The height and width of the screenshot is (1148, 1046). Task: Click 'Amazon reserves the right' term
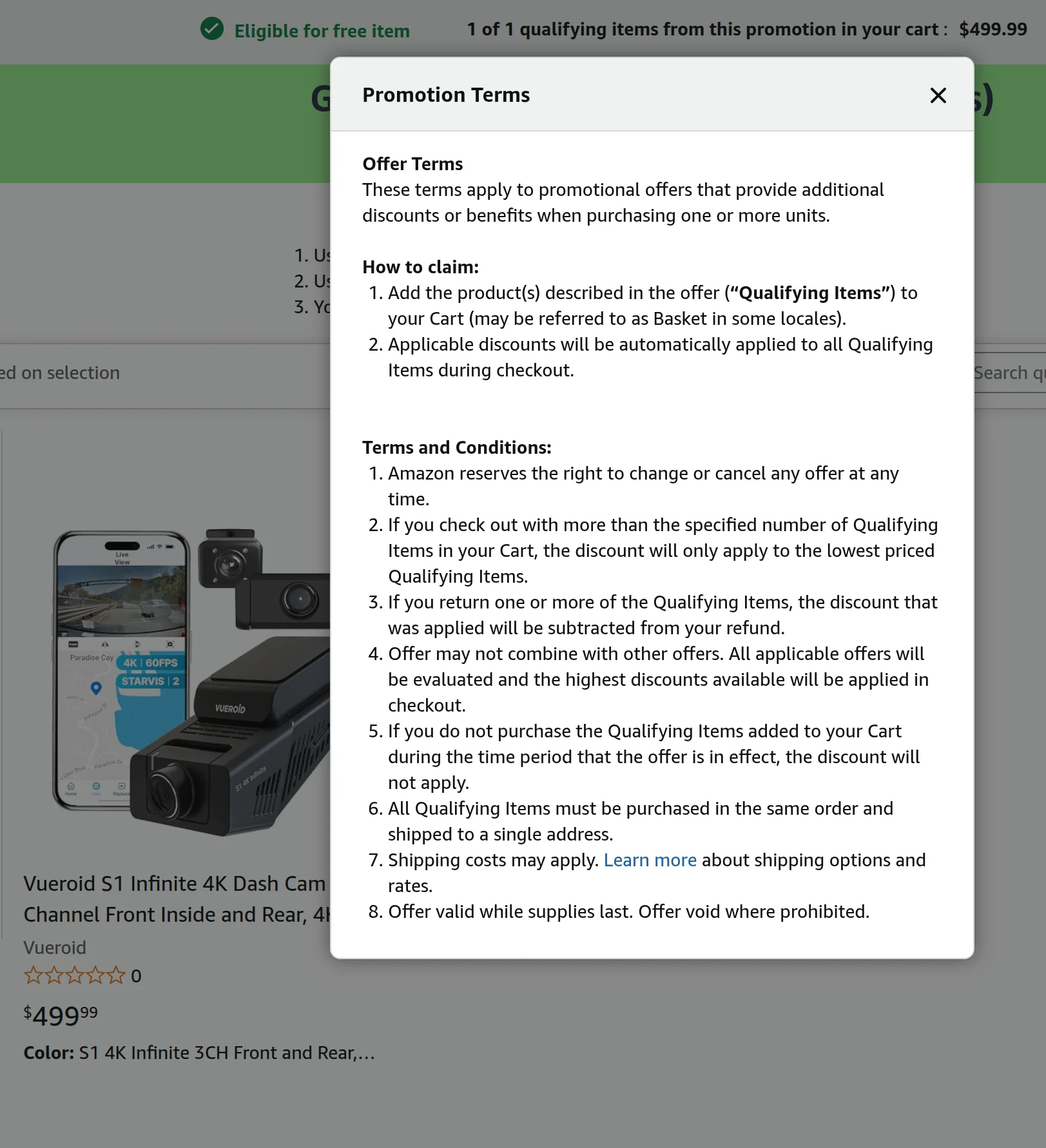[x=643, y=486]
